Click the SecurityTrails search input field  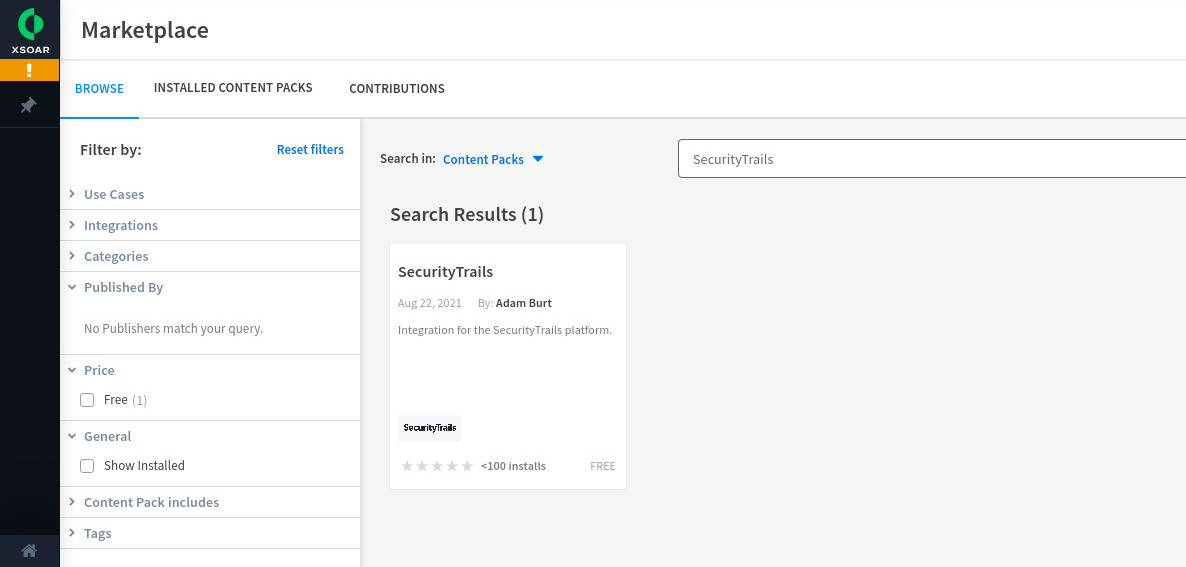point(932,159)
